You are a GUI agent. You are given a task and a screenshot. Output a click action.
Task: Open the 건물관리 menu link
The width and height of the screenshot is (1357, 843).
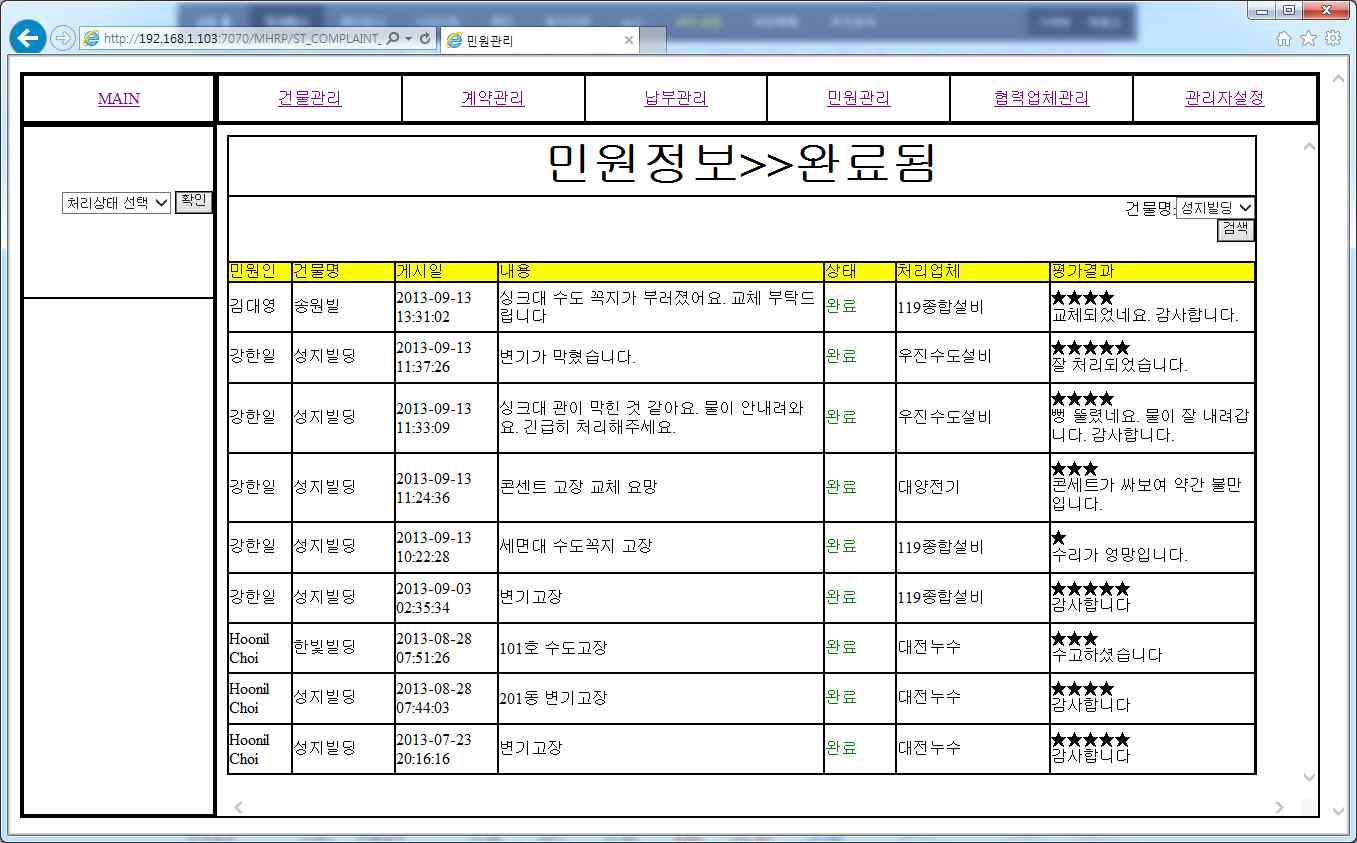[x=309, y=98]
